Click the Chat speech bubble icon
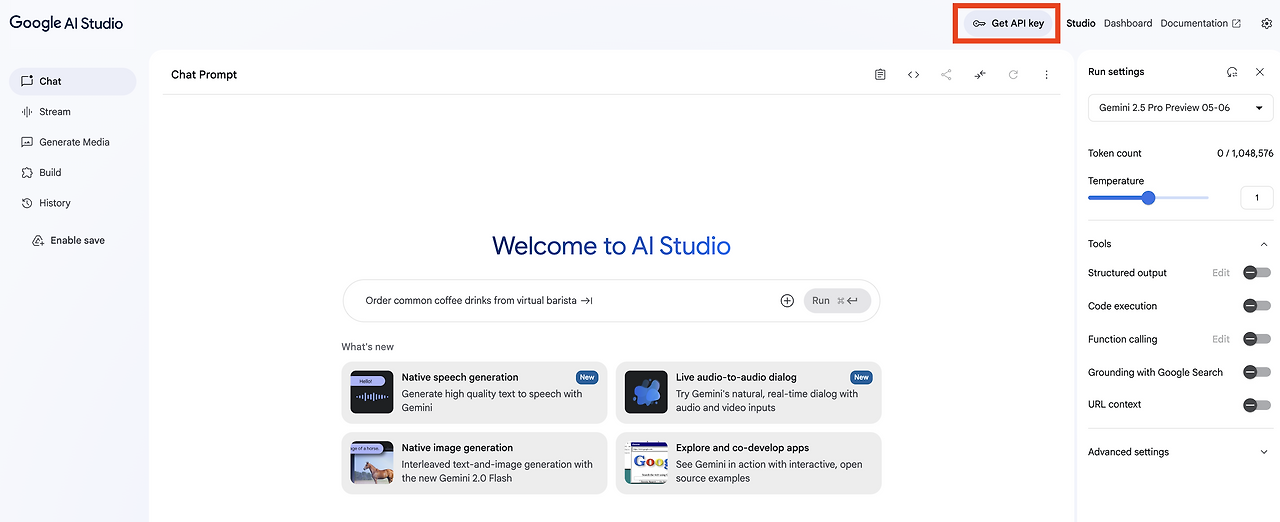The height and width of the screenshot is (522, 1280). click(x=27, y=81)
